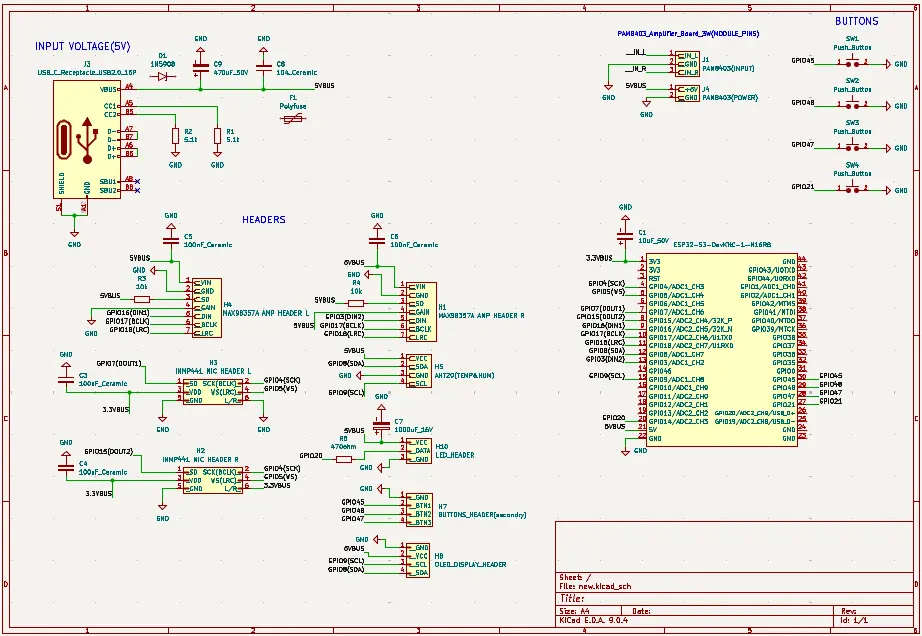Select H3 INMP441 MIC HEADER L
The image size is (922, 636).
point(212,391)
